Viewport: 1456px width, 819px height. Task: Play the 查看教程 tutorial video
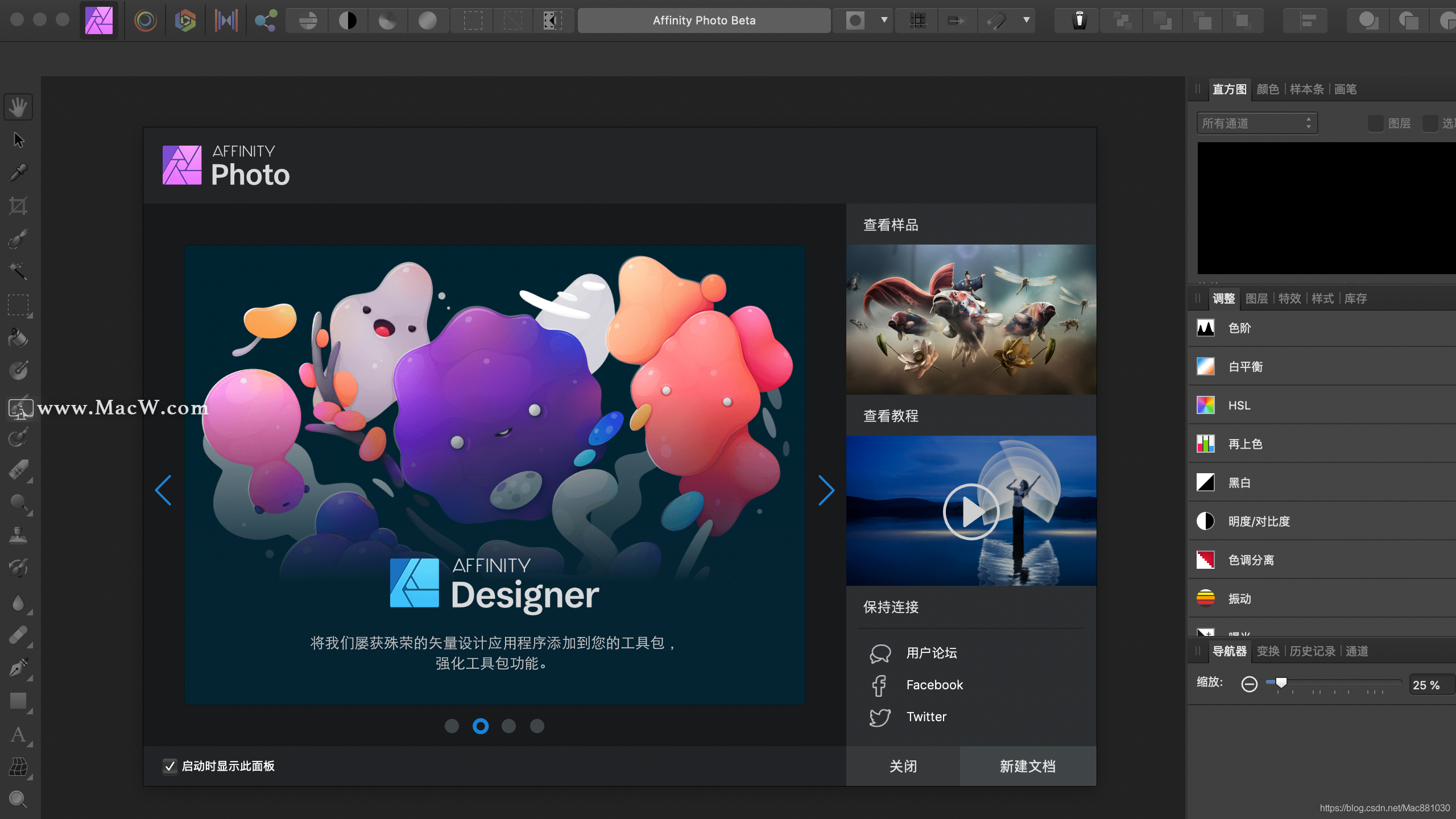click(971, 511)
